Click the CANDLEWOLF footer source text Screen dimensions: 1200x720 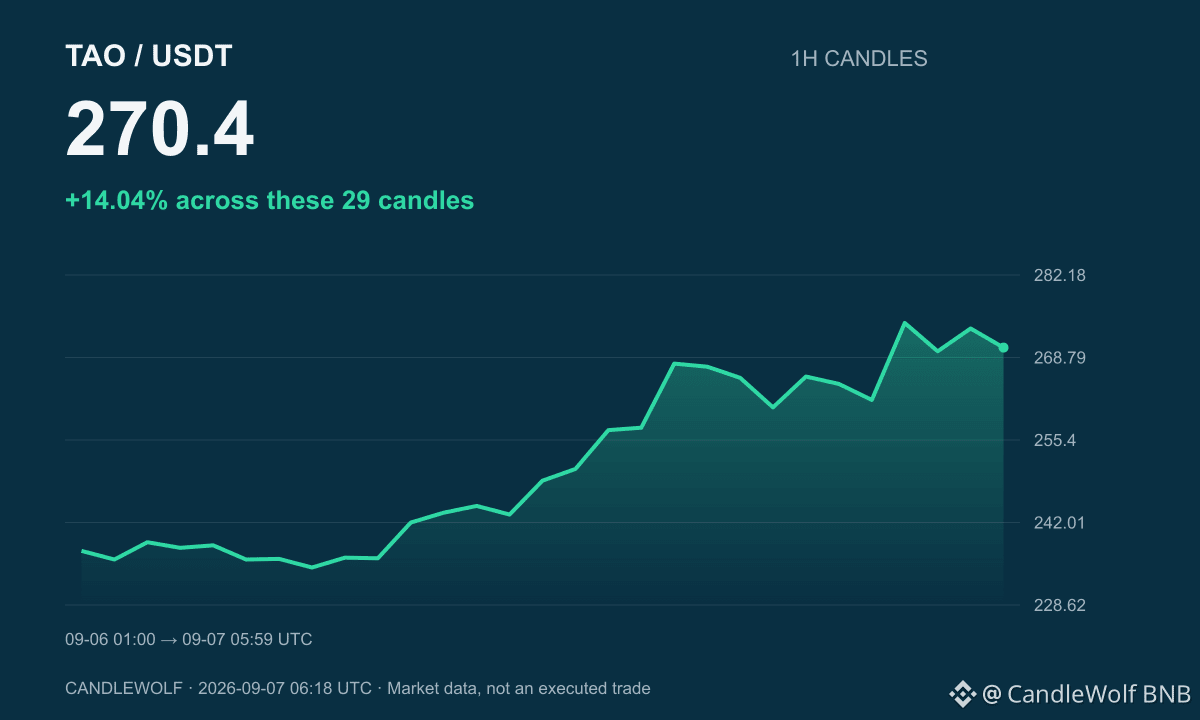124,688
